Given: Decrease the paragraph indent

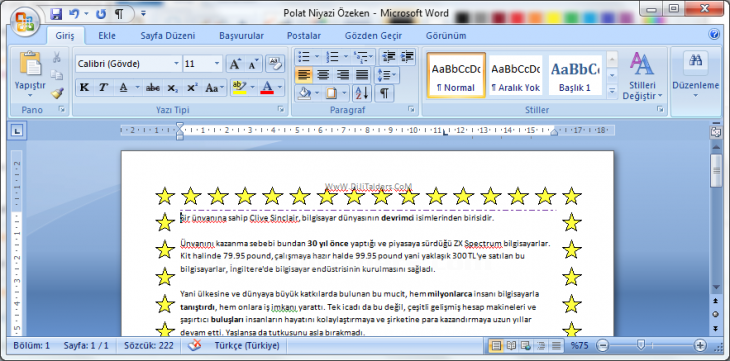Looking at the screenshot, I should (388, 57).
